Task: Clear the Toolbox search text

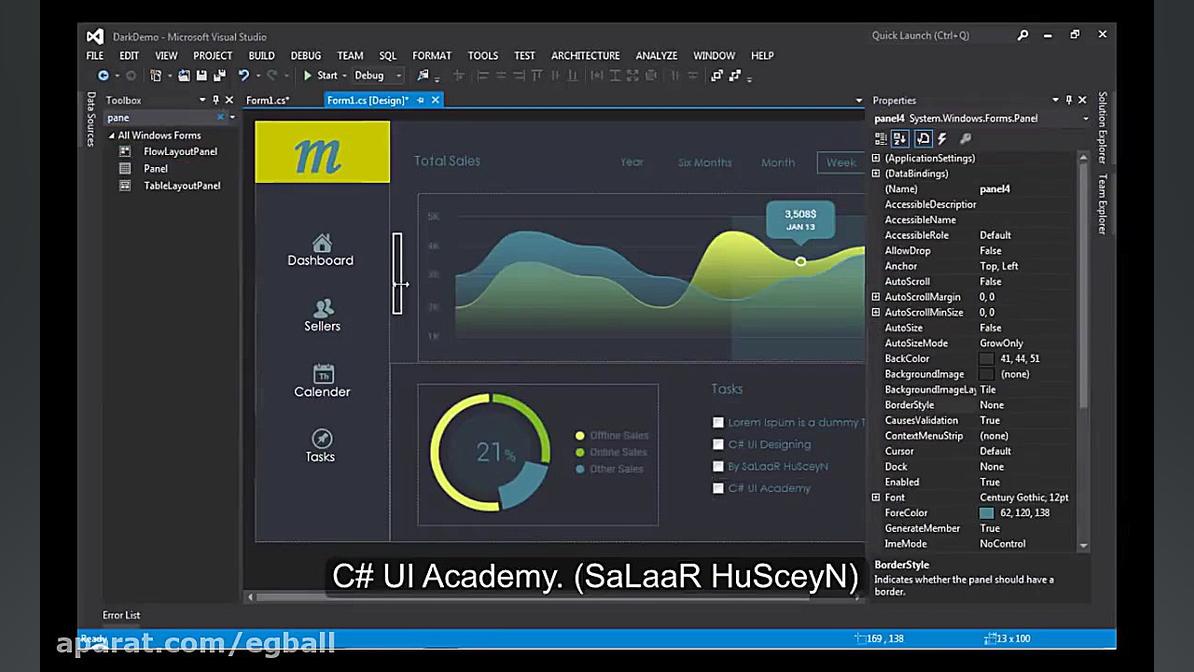Action: 221,117
